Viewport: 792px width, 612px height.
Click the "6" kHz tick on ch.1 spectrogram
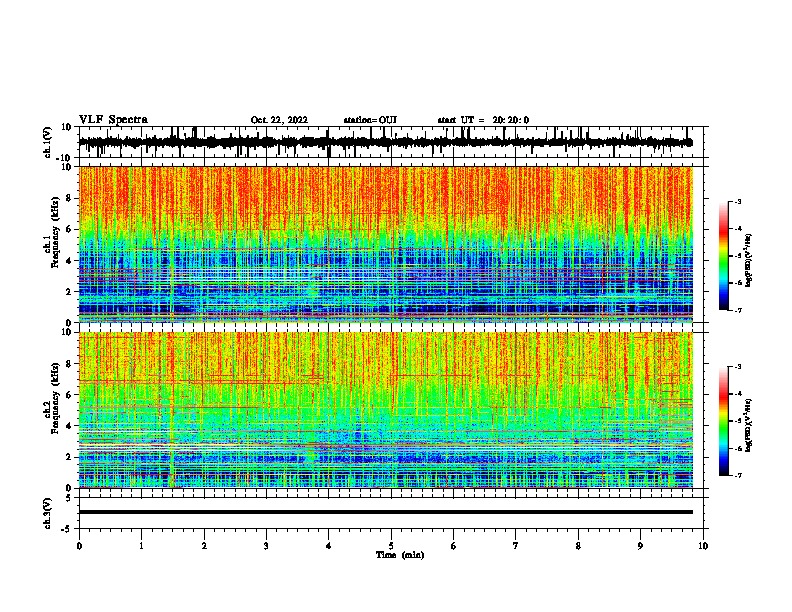coord(70,230)
